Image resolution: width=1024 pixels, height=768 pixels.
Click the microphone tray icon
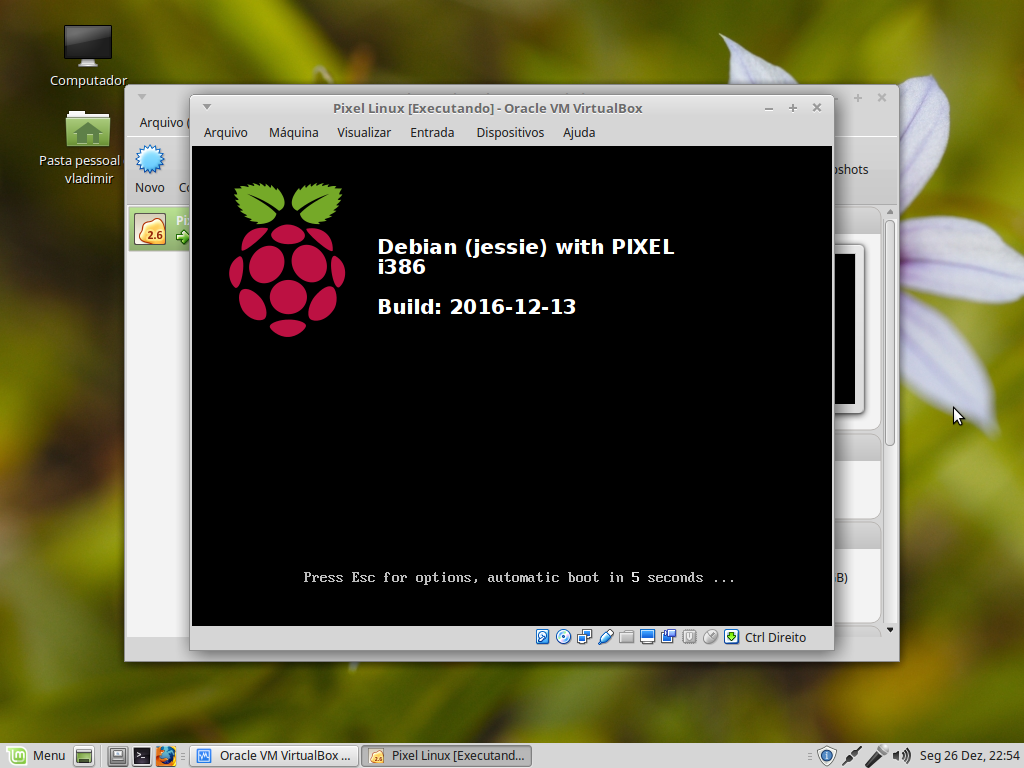(x=876, y=756)
